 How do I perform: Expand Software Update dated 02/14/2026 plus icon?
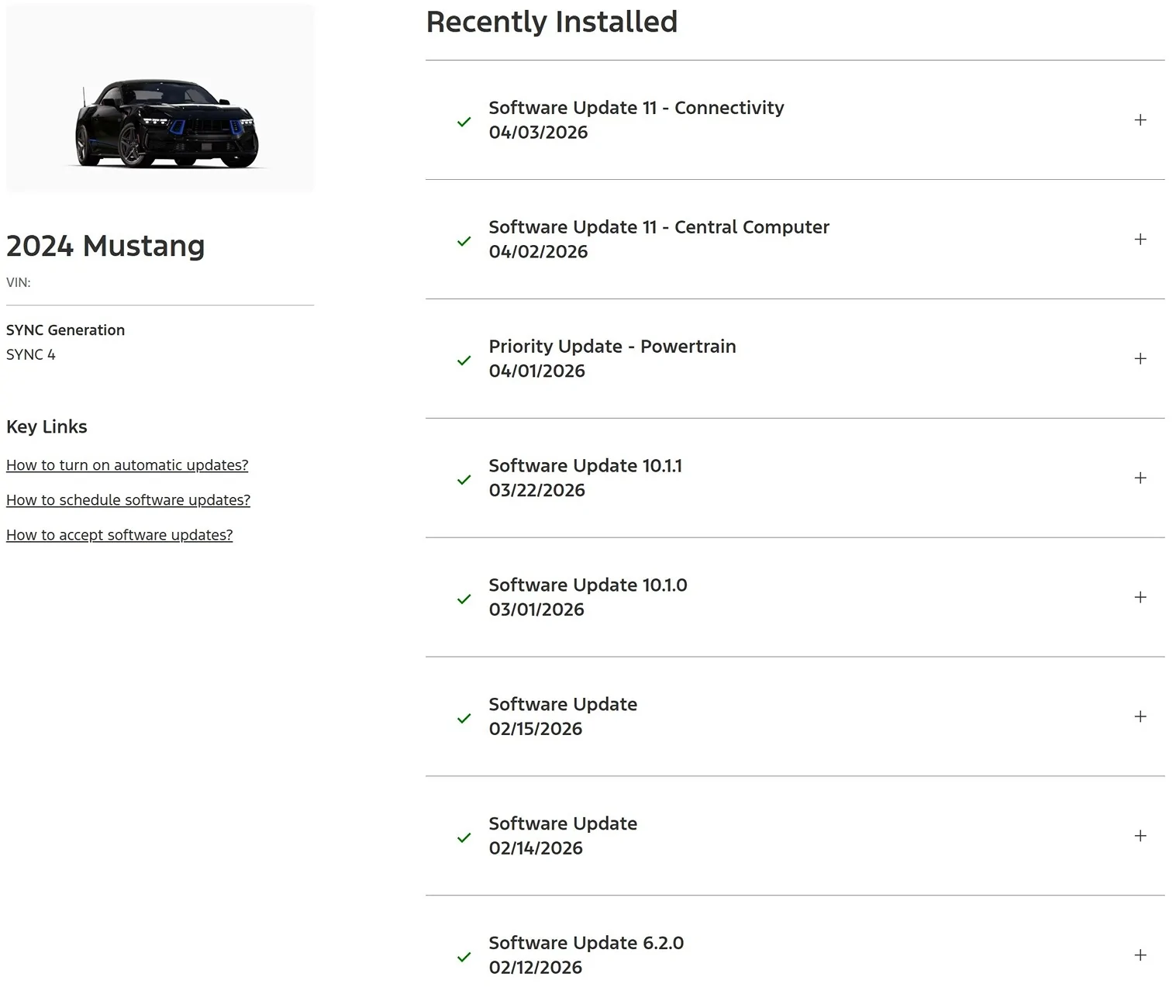pos(1140,837)
